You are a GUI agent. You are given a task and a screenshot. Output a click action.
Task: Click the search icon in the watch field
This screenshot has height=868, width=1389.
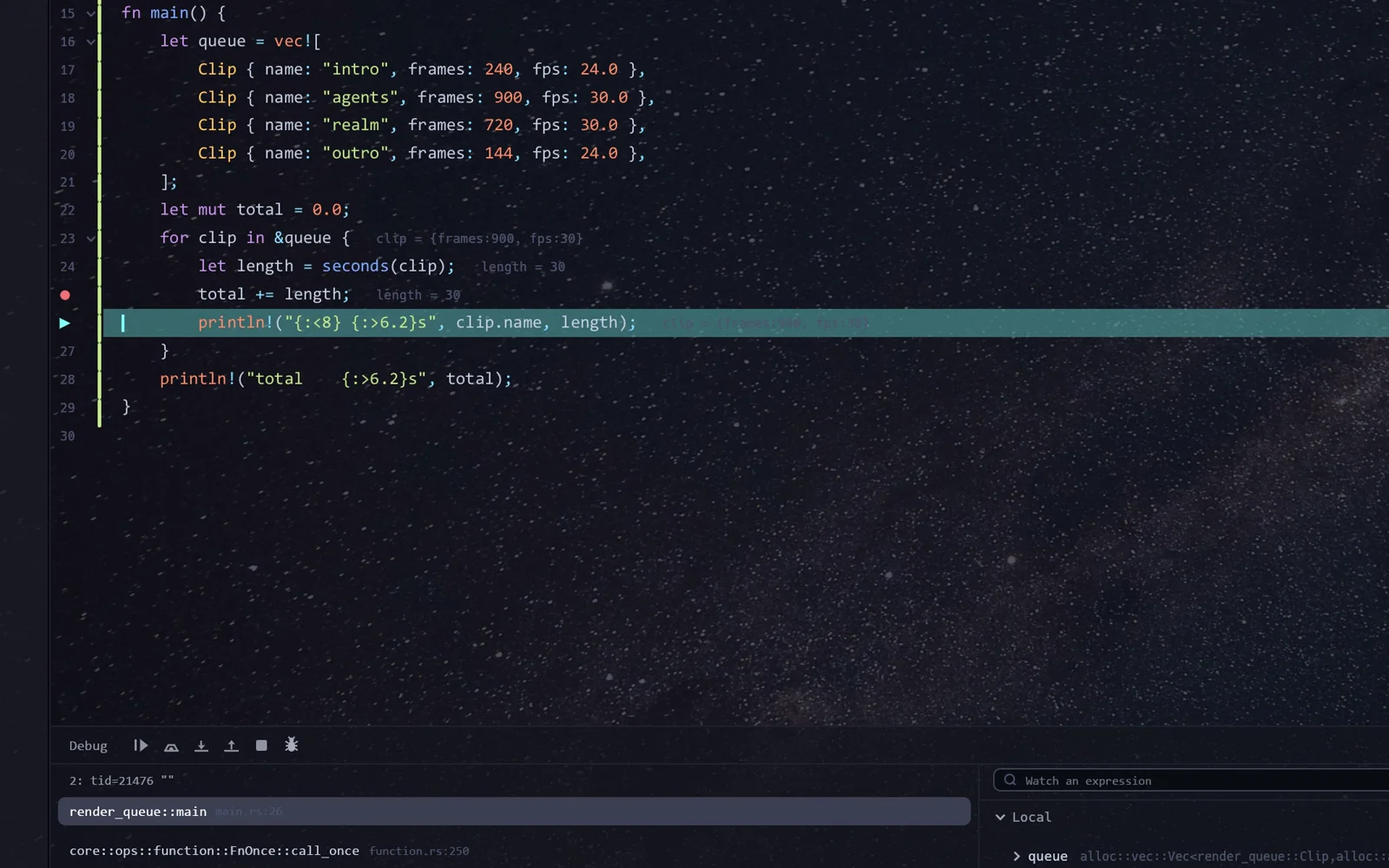1010,780
